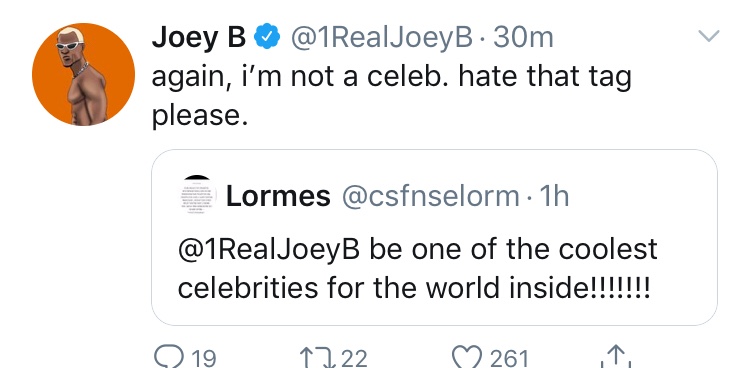This screenshot has width=750, height=368.
Task: Click the blue verified badge
Action: point(267,38)
